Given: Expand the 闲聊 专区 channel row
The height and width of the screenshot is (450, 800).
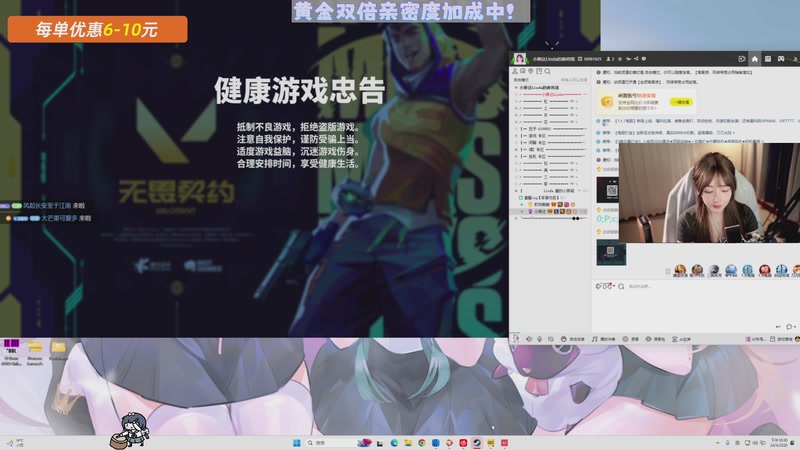Looking at the screenshot, I should pos(552,142).
